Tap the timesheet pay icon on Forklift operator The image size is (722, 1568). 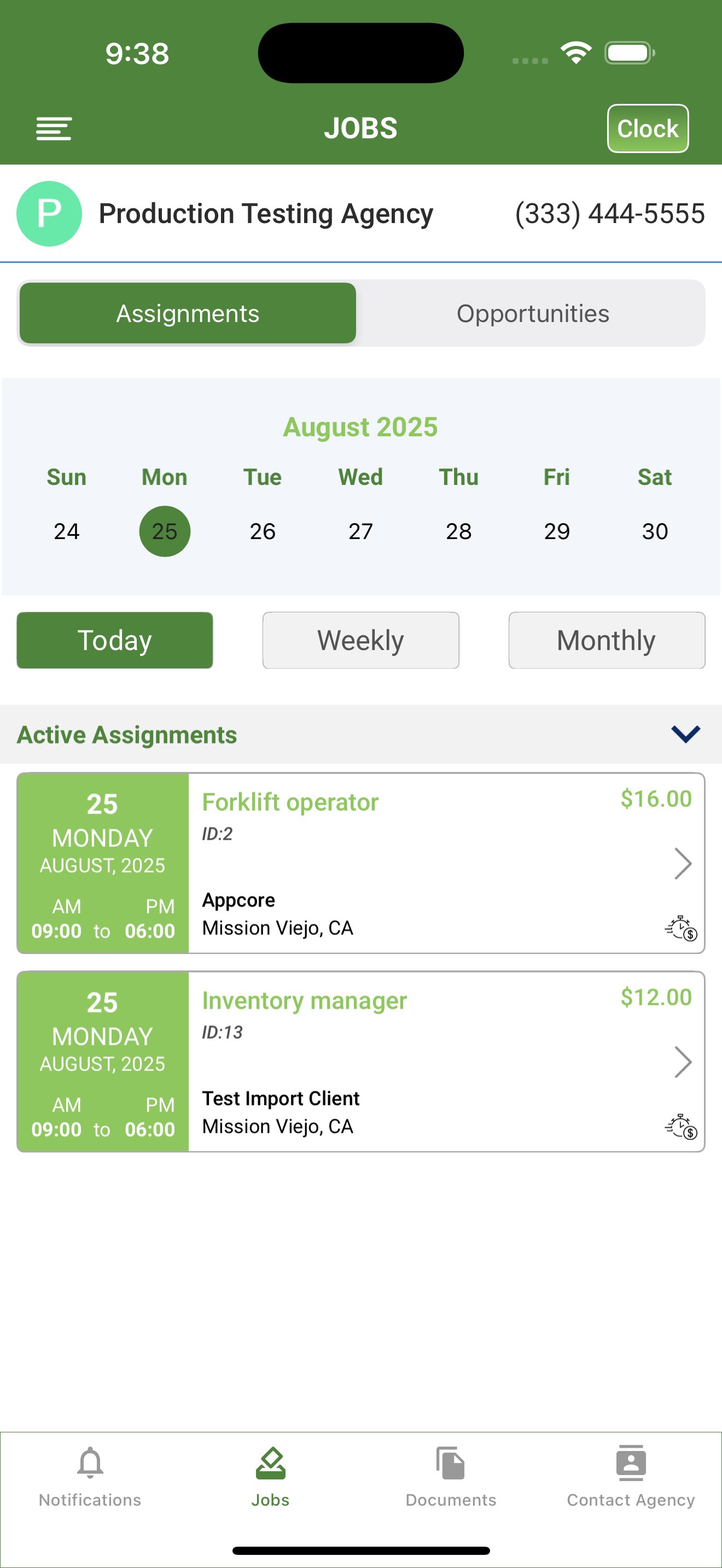point(680,928)
